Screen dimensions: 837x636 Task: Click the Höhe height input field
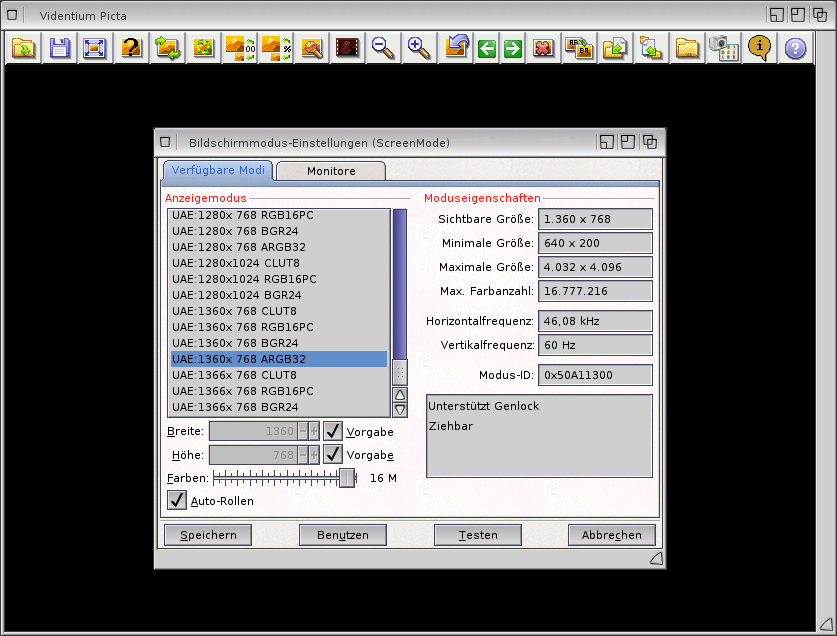[x=253, y=454]
